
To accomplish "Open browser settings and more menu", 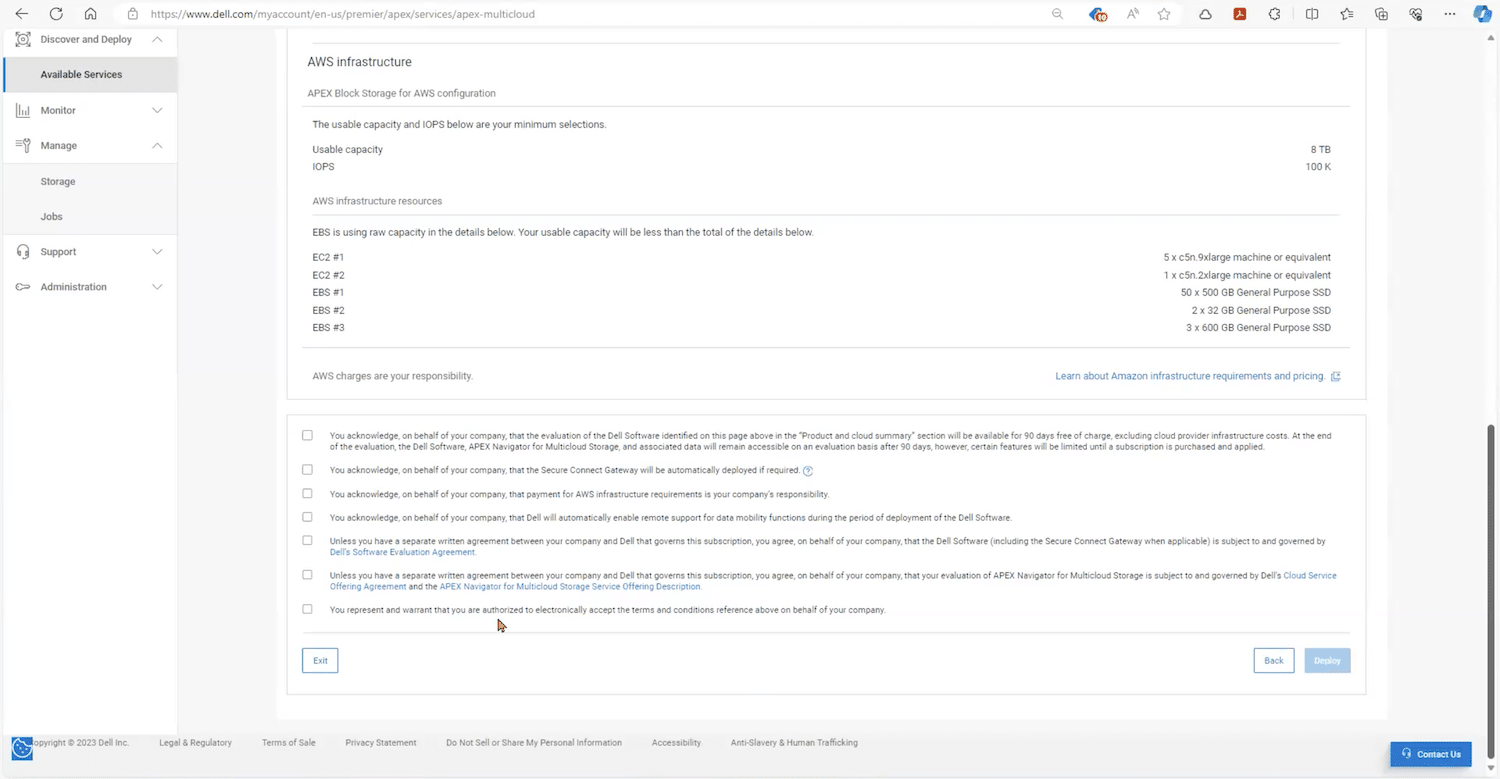I will pyautogui.click(x=1450, y=14).
